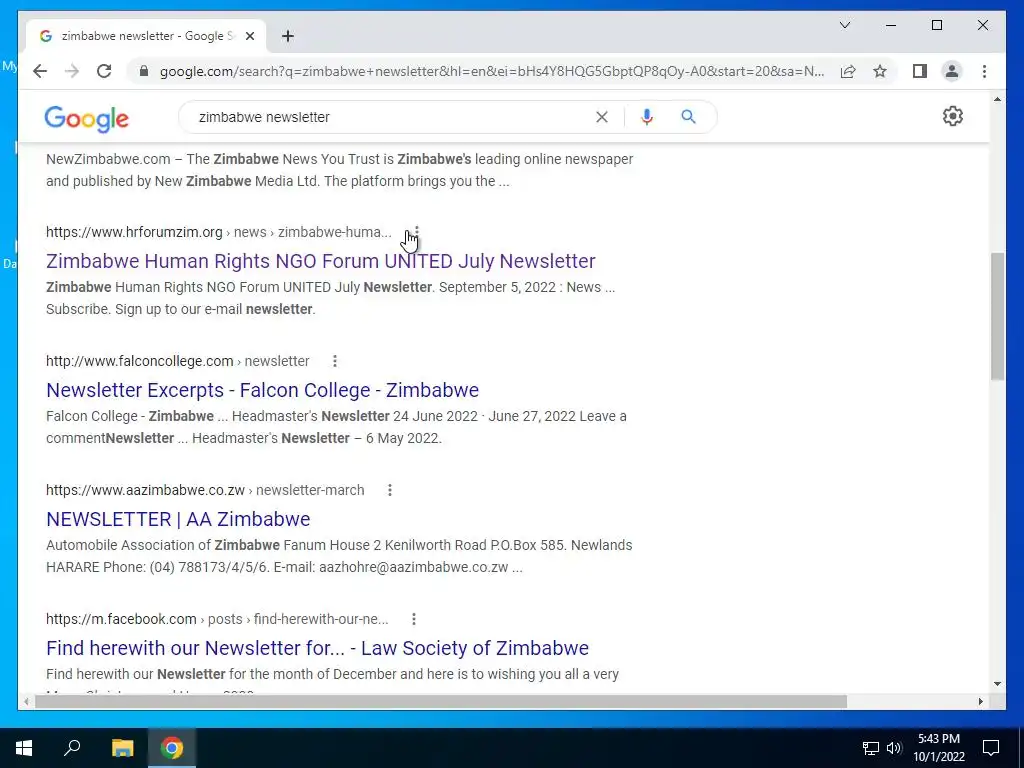Click the vertical scrollbar thumb

coord(997,317)
